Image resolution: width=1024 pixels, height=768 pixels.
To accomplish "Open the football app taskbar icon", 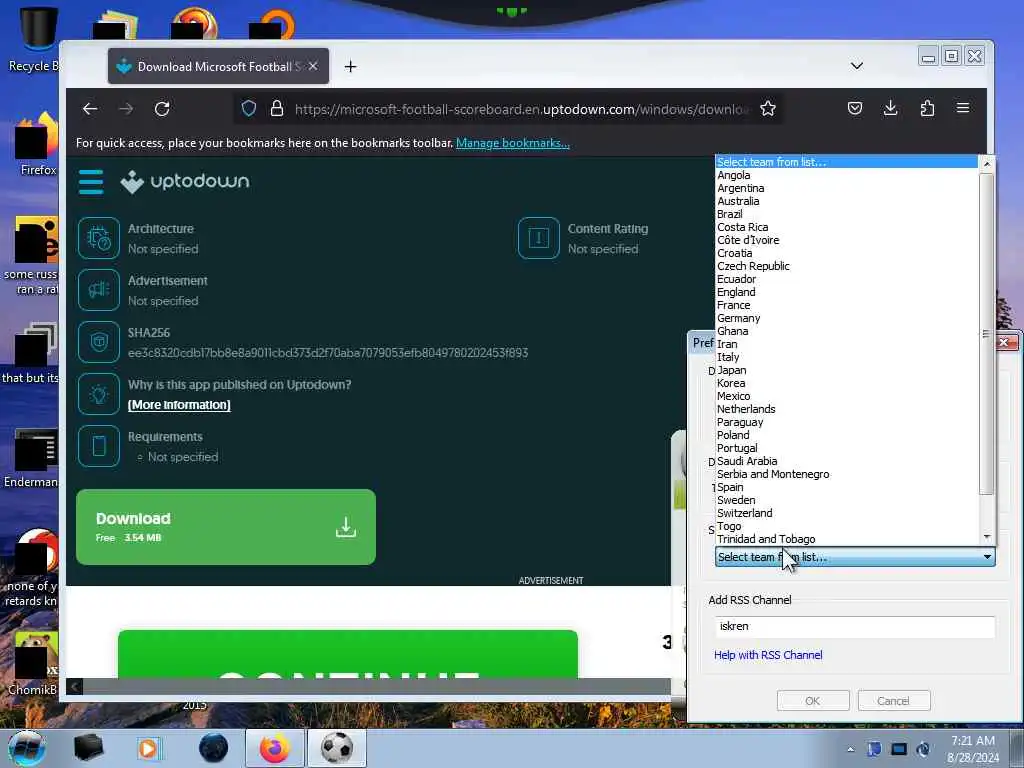I will pyautogui.click(x=337, y=748).
